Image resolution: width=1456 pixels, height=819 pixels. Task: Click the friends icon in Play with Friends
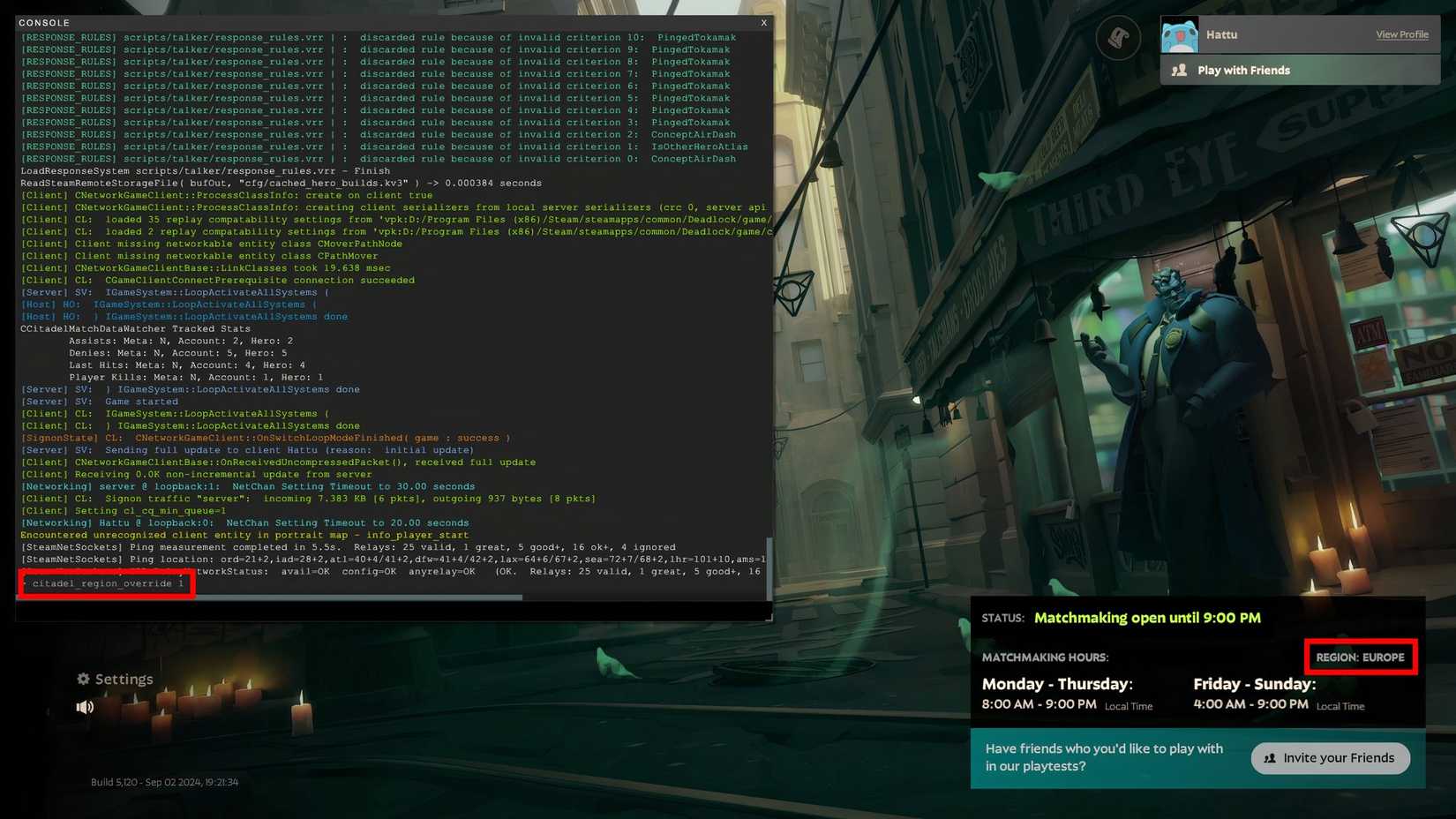(1179, 70)
